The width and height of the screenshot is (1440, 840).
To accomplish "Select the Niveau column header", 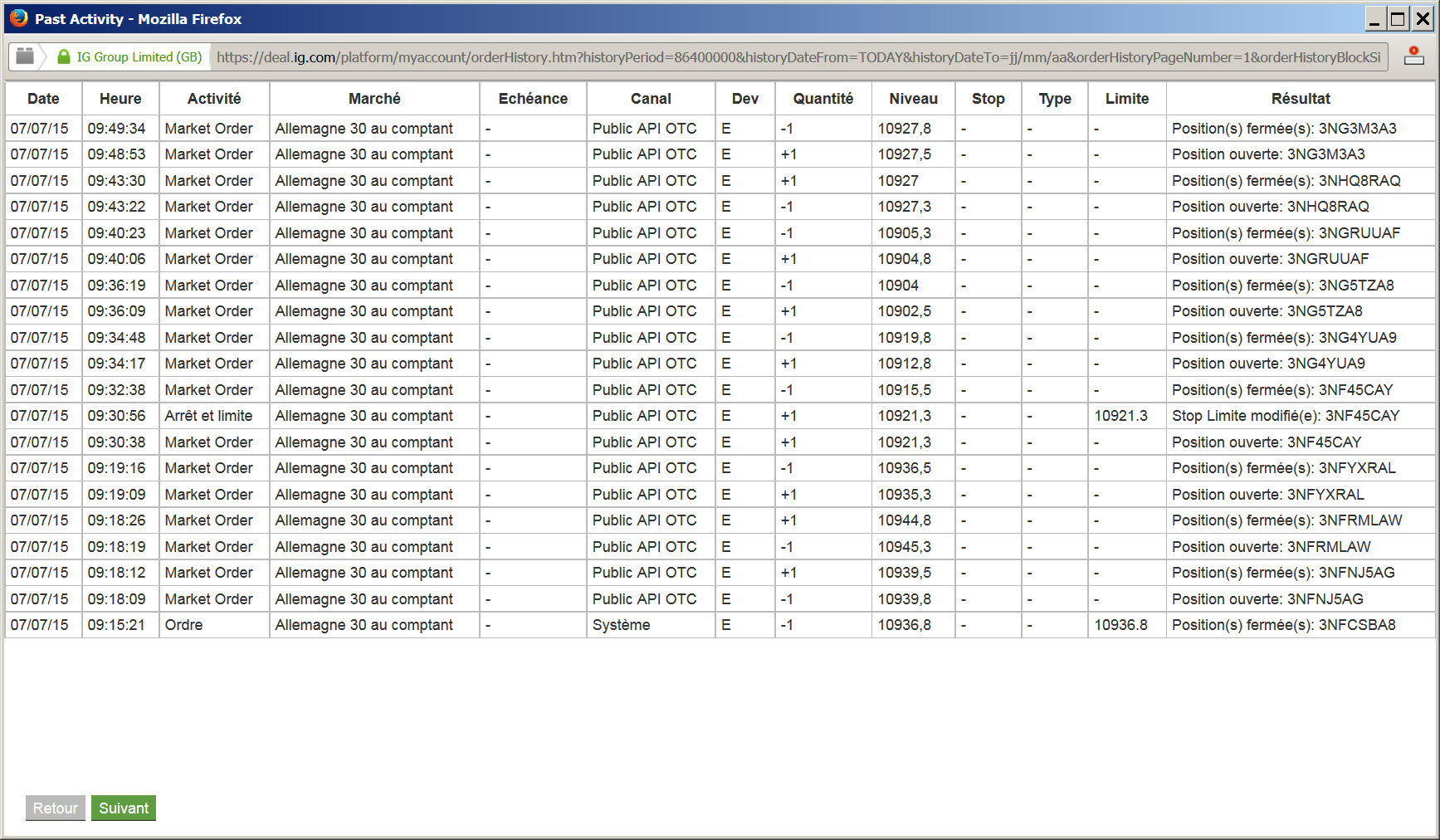I will point(913,99).
